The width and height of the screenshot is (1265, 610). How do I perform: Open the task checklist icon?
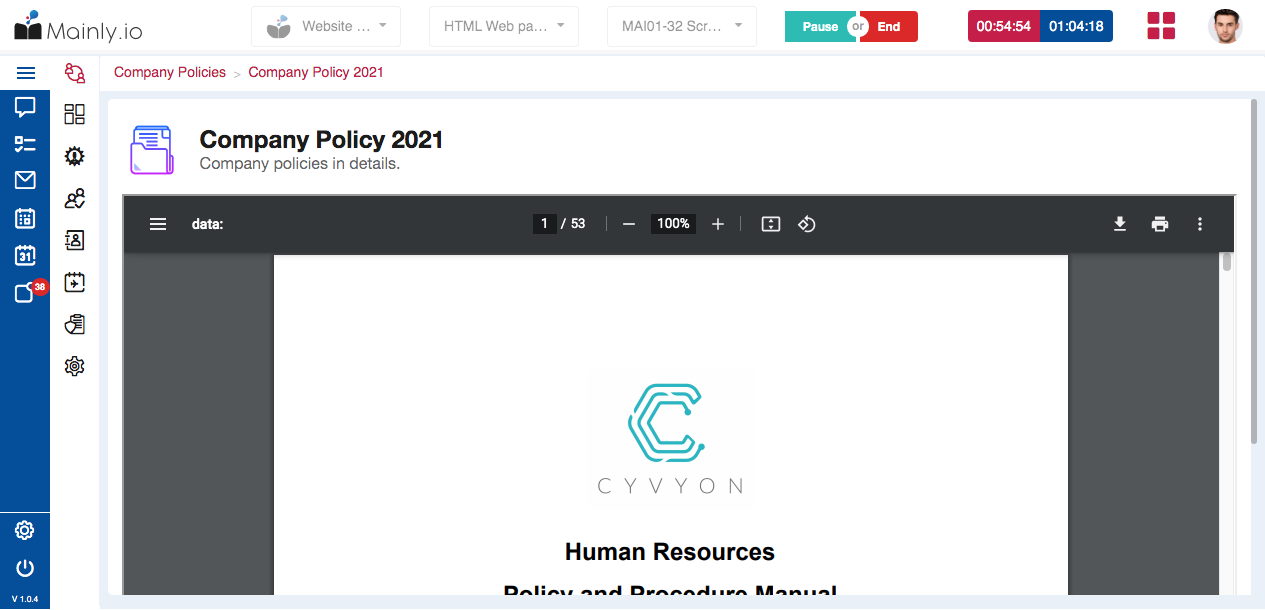(x=25, y=144)
